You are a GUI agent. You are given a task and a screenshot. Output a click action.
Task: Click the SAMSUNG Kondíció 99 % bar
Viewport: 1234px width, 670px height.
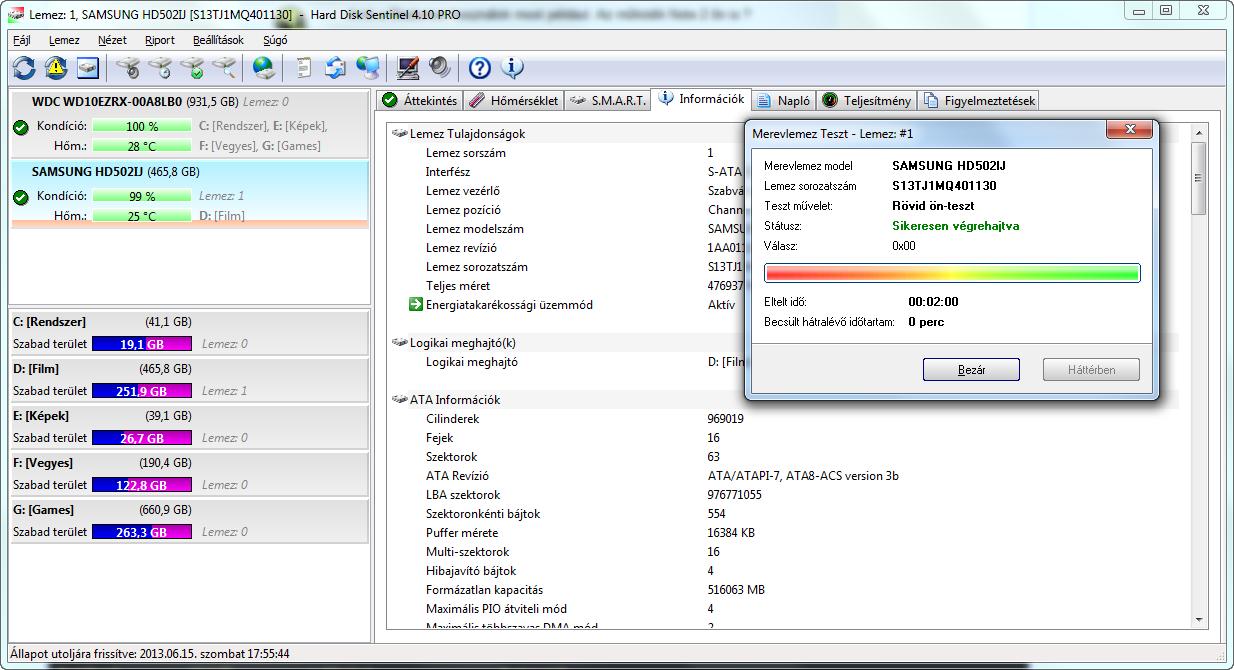(141, 197)
